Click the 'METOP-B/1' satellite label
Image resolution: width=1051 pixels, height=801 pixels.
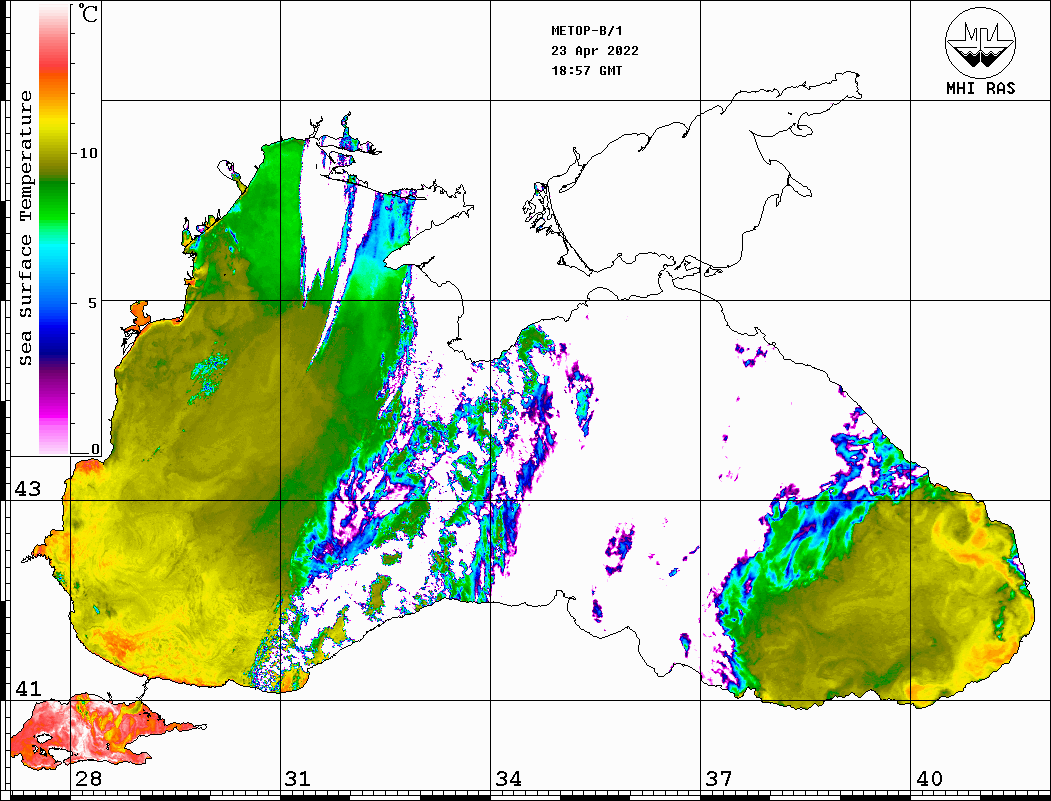pyautogui.click(x=587, y=31)
